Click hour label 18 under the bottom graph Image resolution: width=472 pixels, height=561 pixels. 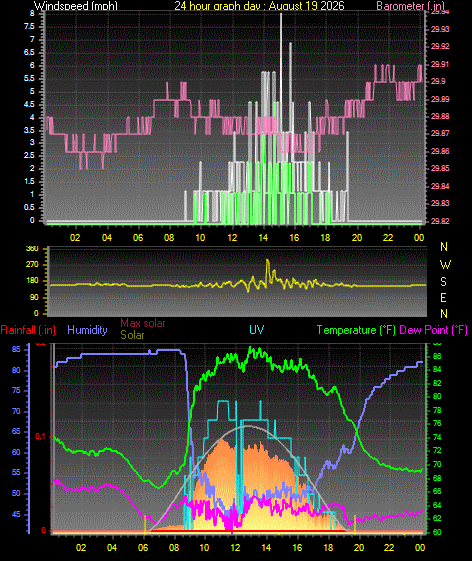(328, 548)
